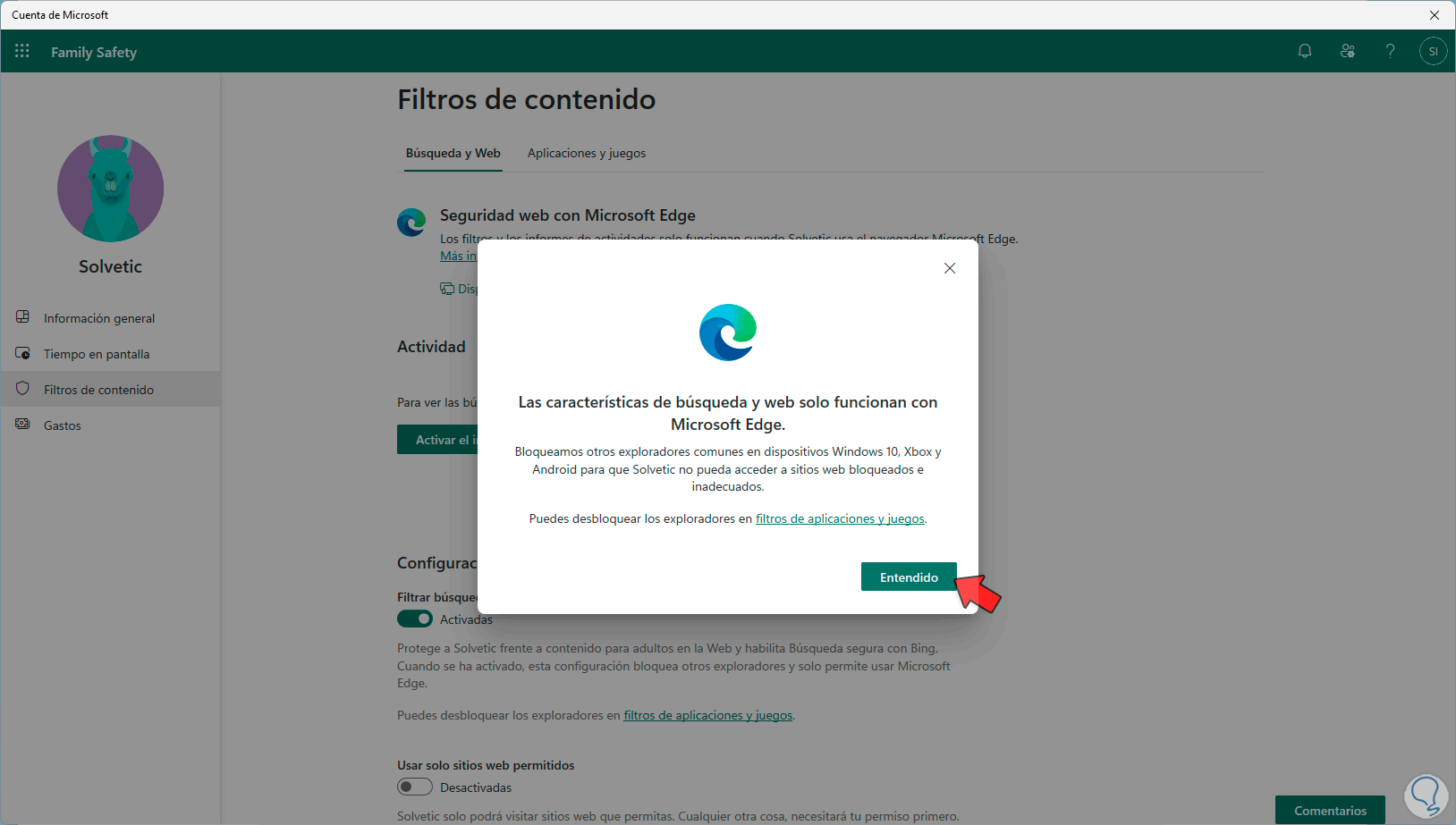Open the SI account profile avatar
1456x825 pixels.
pyautogui.click(x=1433, y=51)
